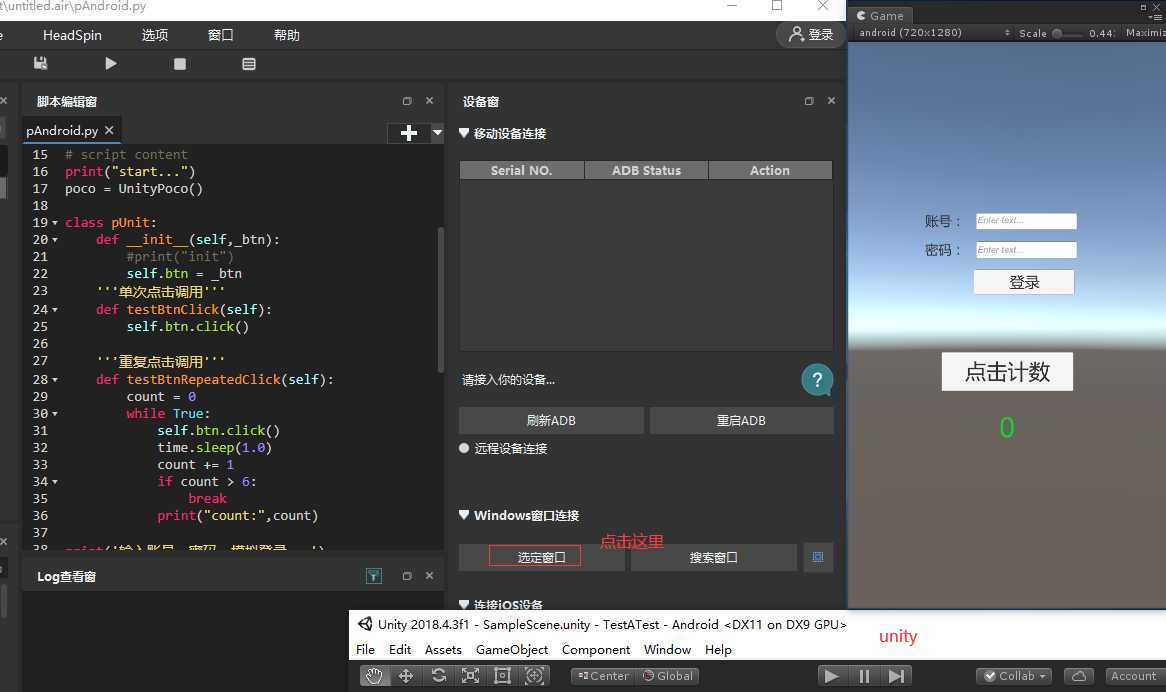The image size is (1166, 692).
Task: Toggle the Log查看窗 filter icon
Action: point(373,576)
